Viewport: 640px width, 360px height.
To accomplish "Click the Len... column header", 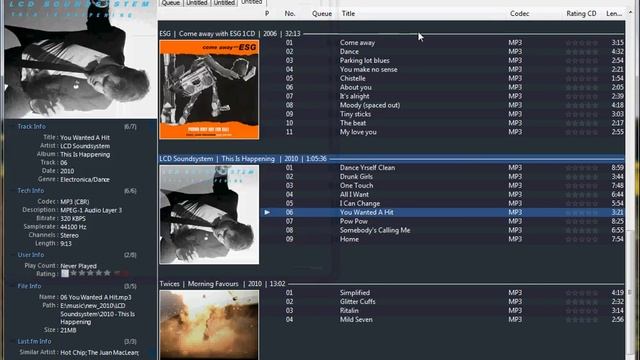I will point(614,13).
